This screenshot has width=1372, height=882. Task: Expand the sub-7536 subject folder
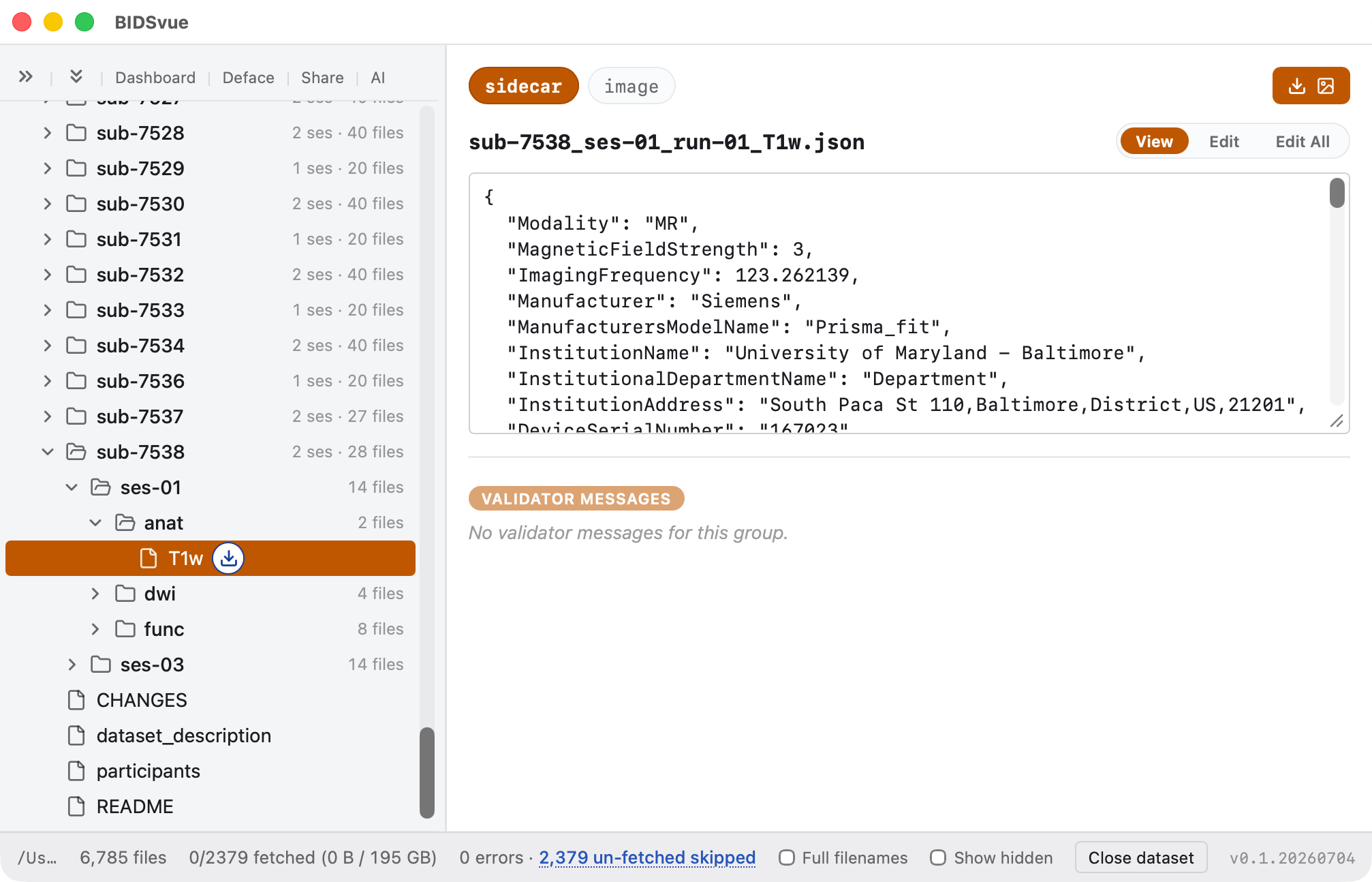tap(47, 381)
